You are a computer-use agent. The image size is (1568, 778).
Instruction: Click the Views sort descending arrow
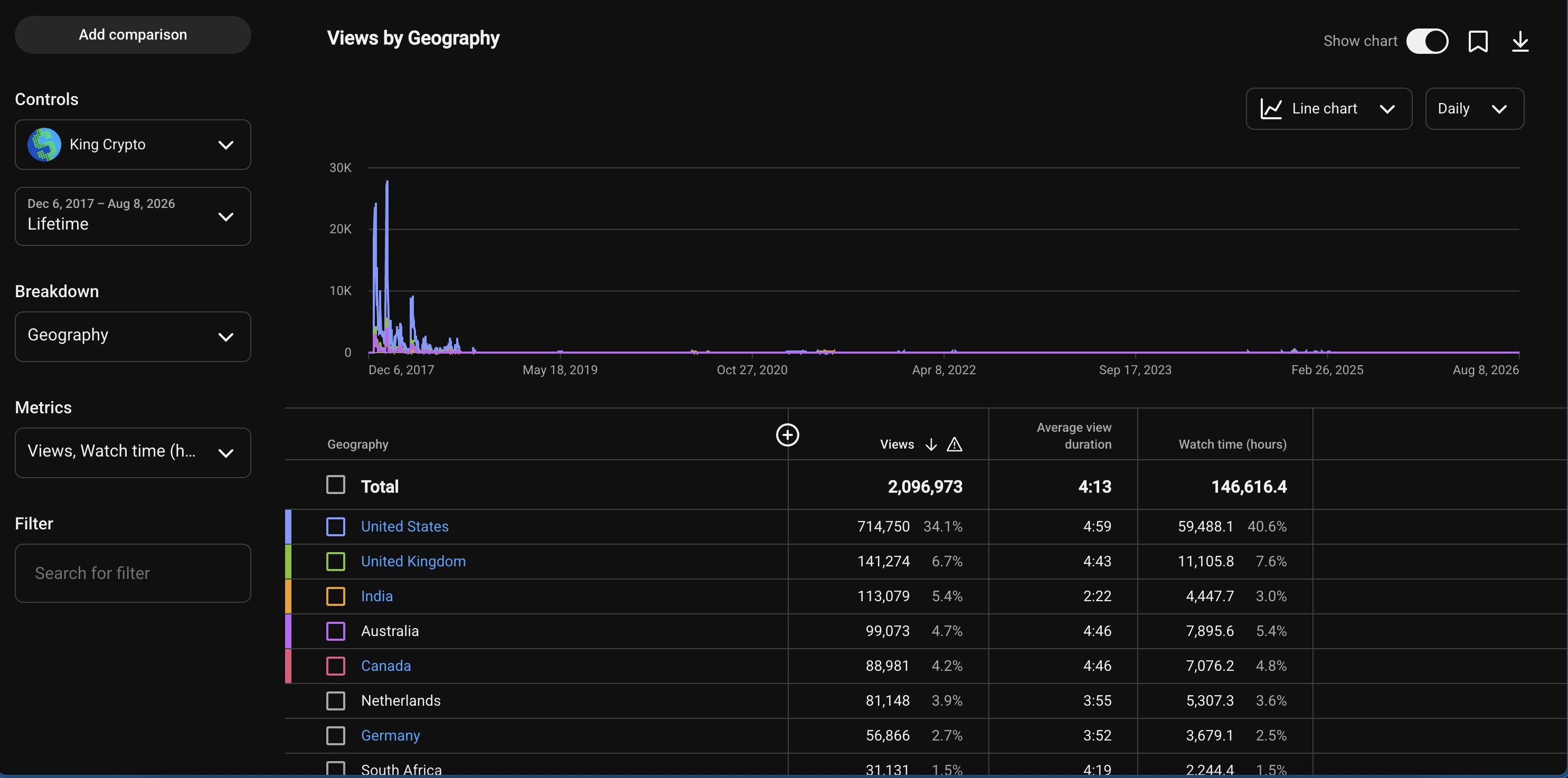931,444
